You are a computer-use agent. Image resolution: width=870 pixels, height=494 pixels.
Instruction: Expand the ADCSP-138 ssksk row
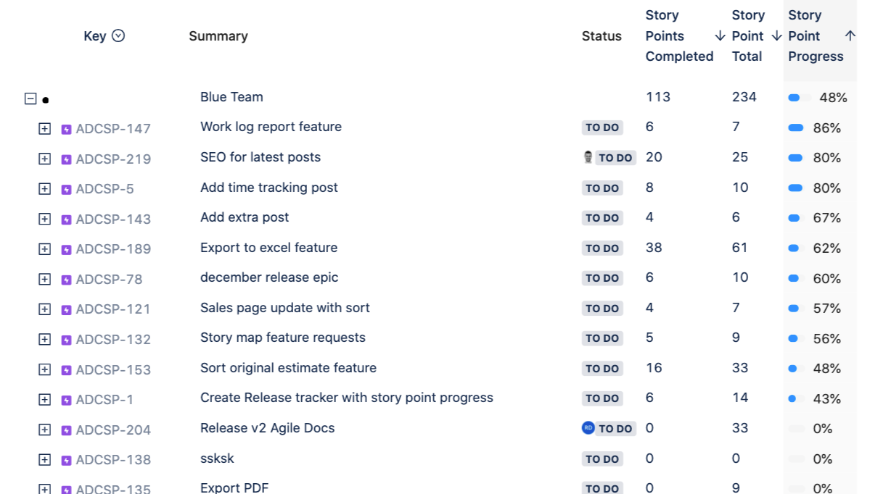(x=44, y=460)
